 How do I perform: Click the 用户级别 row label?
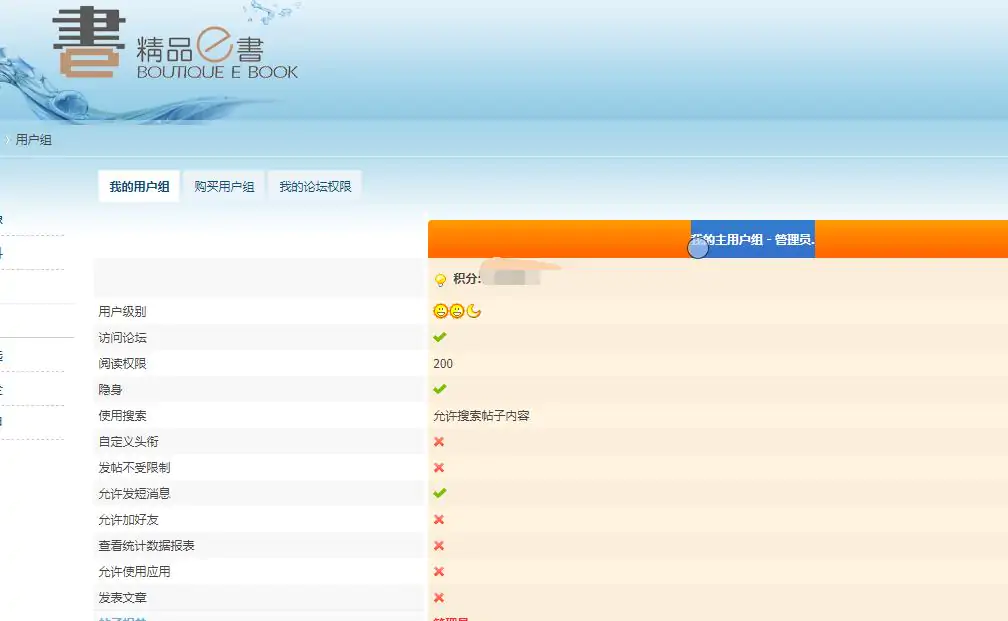click(x=122, y=312)
